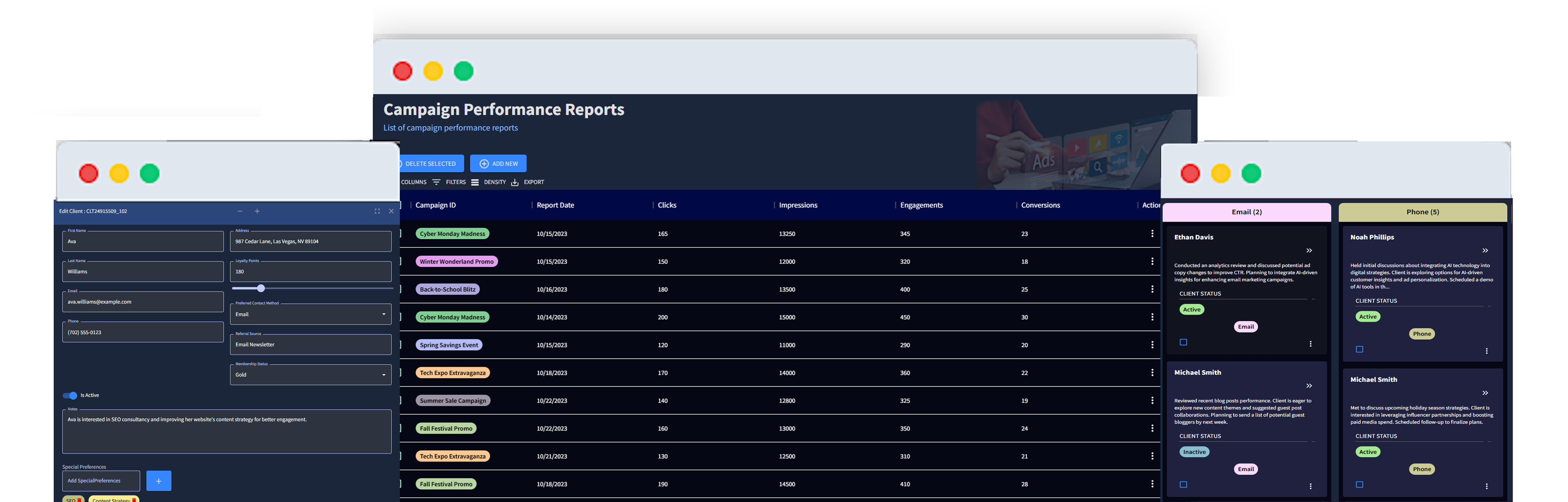Open the Filters icon in the table toolbar
Image resolution: width=1568 pixels, height=502 pixels.
pos(437,182)
